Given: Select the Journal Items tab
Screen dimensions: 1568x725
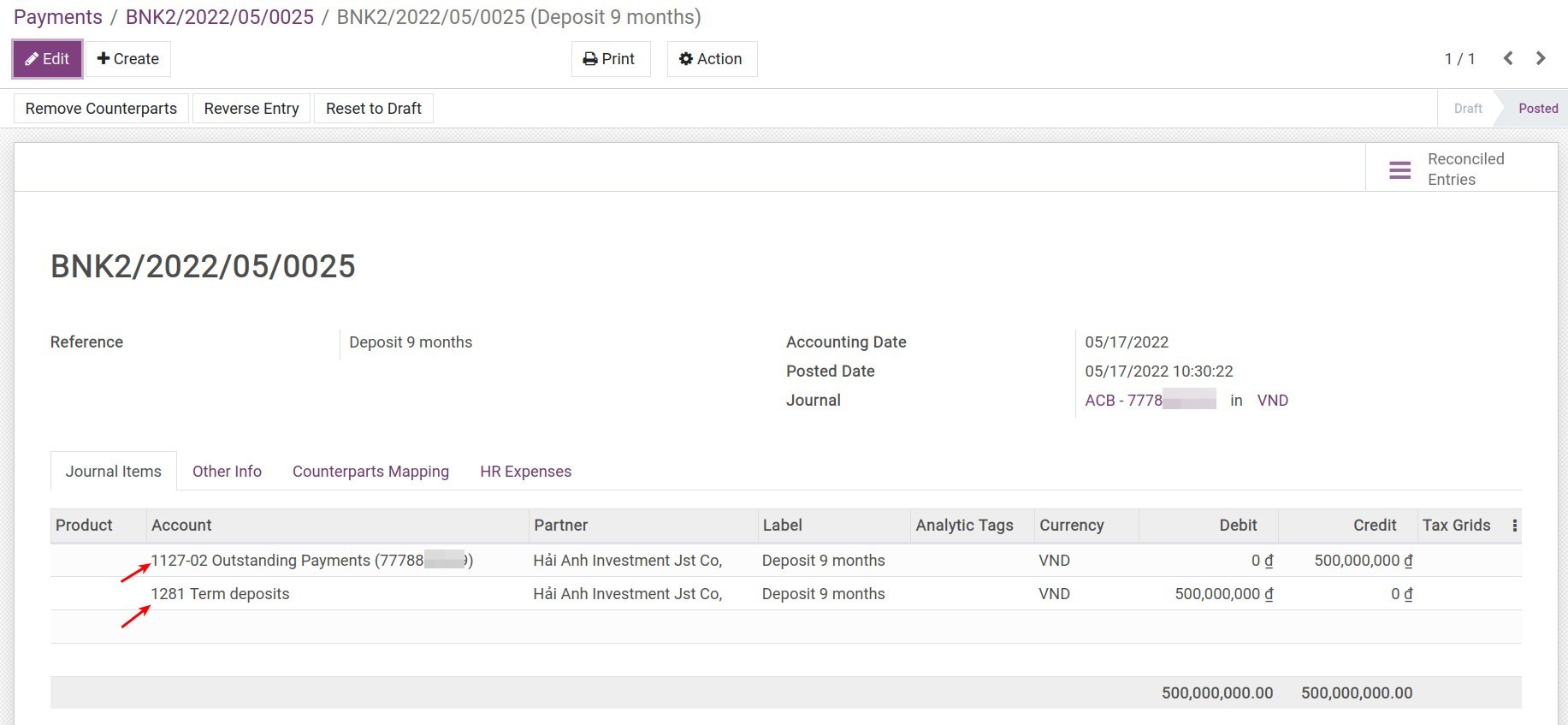Looking at the screenshot, I should 114,472.
